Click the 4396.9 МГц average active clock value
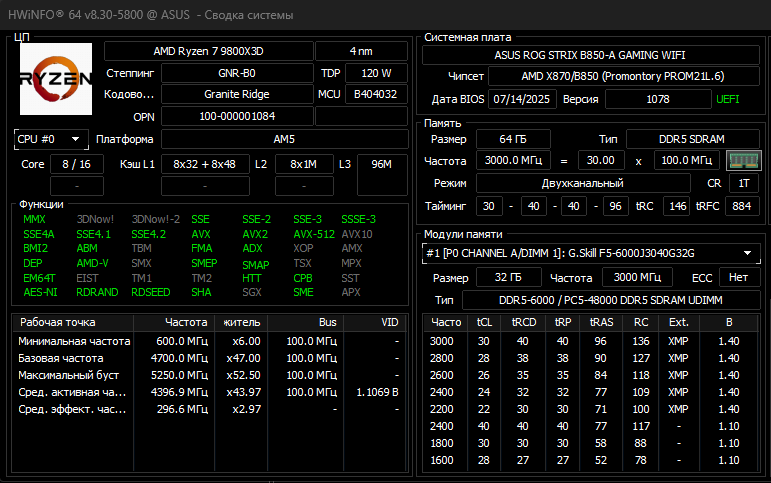The image size is (771, 483). click(179, 392)
